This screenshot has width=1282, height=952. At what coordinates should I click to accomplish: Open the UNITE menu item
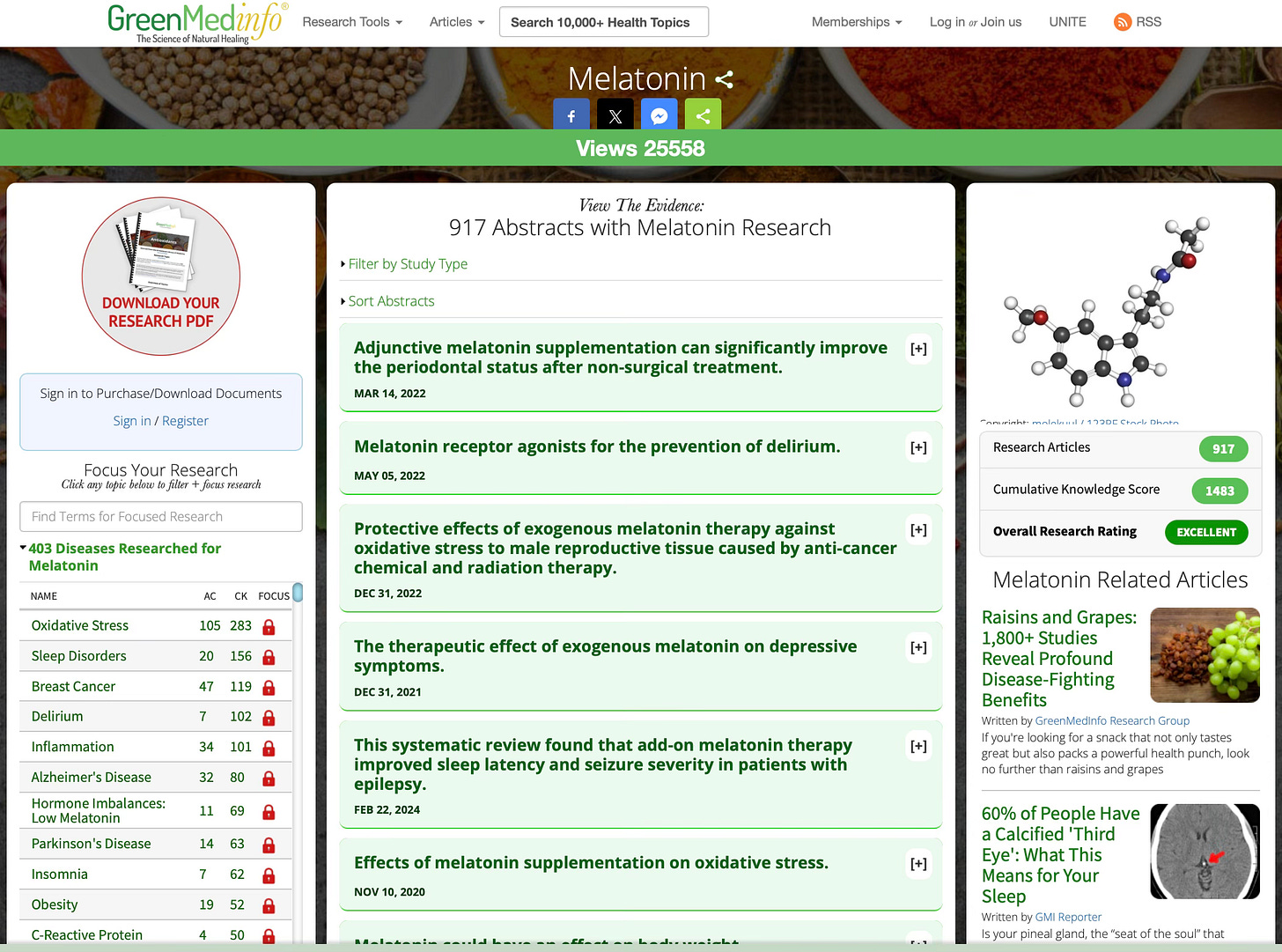tap(1067, 22)
